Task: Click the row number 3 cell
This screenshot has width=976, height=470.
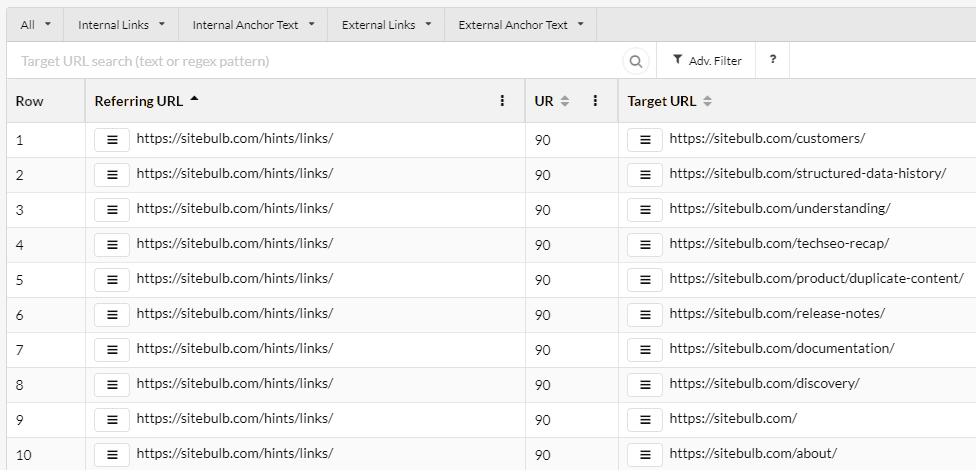Action: point(46,210)
